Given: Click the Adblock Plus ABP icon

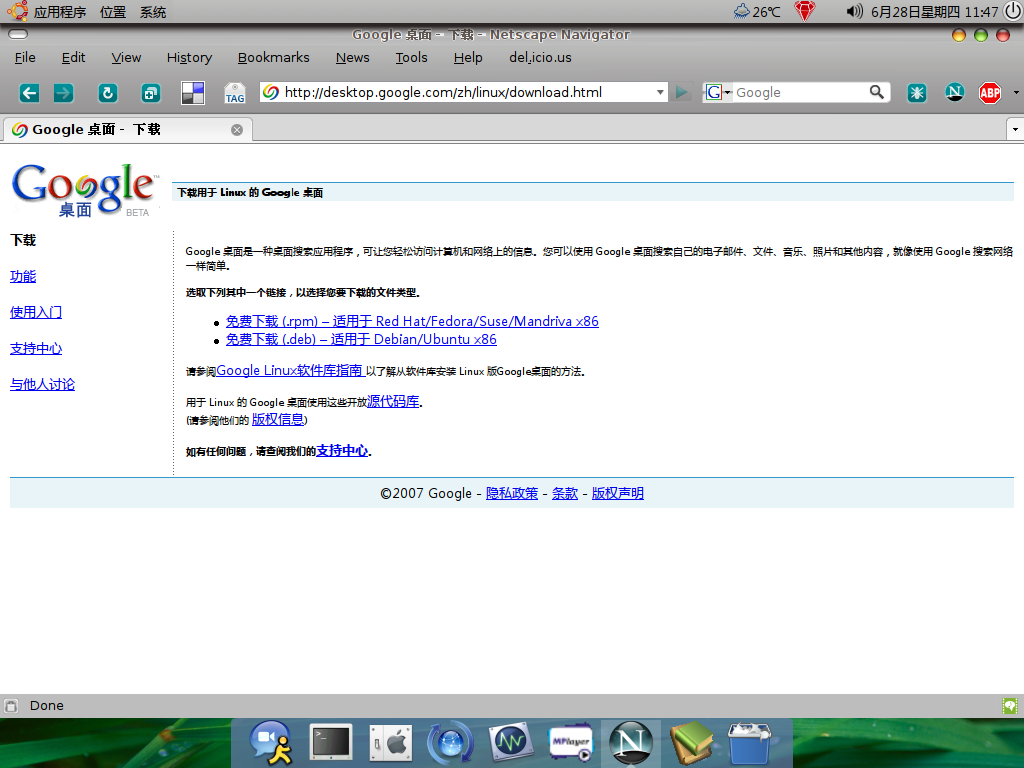Looking at the screenshot, I should tap(990, 93).
